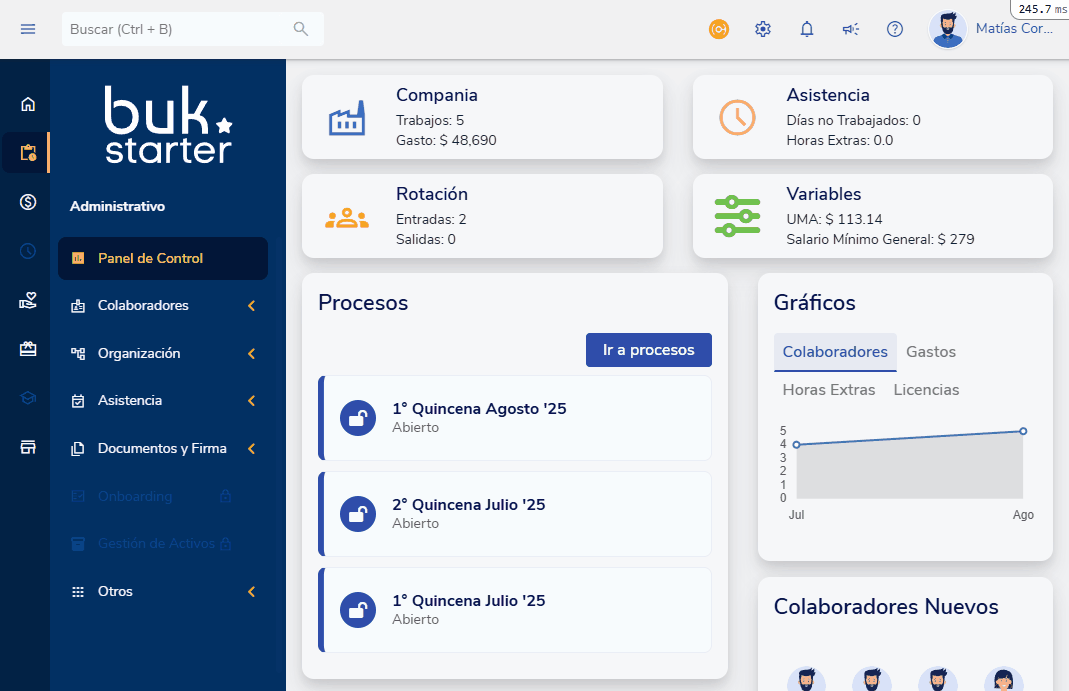Expand the Otros menu chevron
The image size is (1069, 691).
pyautogui.click(x=252, y=592)
